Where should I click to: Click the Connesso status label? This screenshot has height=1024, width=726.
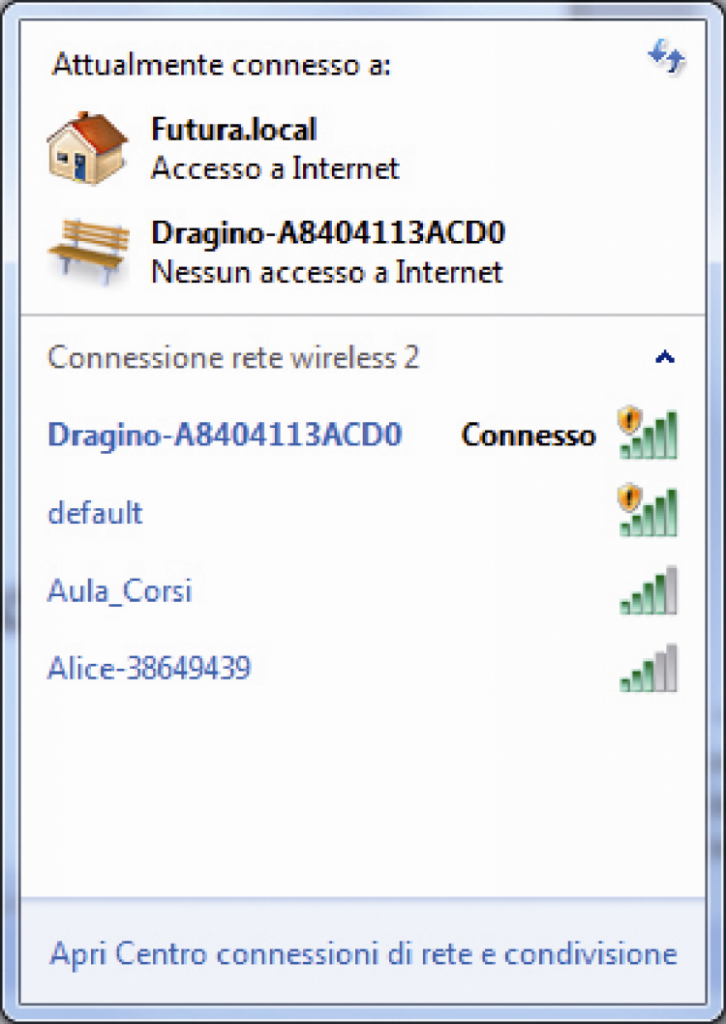point(528,435)
